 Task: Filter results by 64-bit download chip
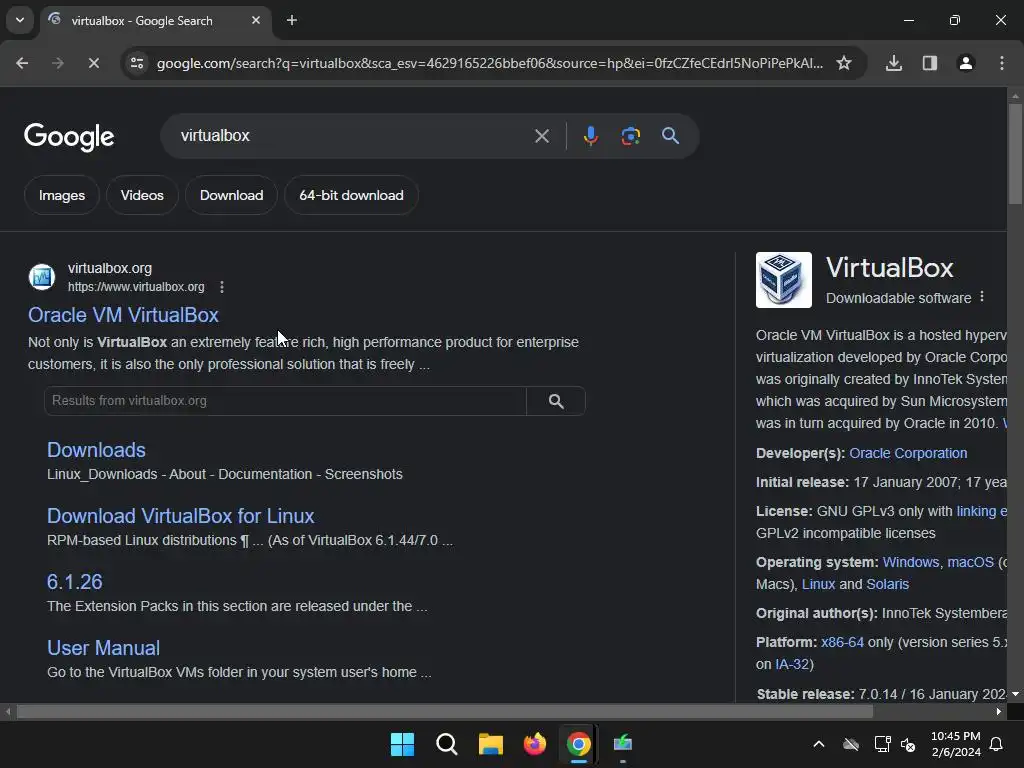[351, 195]
